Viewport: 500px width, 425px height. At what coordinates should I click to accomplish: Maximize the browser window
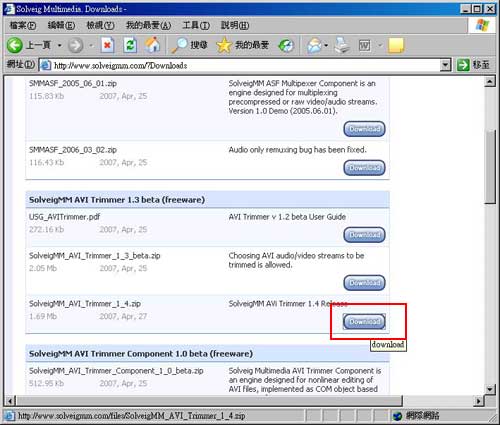(478, 9)
